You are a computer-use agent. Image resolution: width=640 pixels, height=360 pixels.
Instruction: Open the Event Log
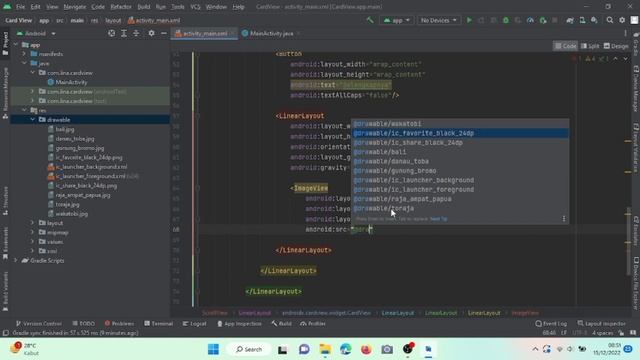click(x=551, y=324)
